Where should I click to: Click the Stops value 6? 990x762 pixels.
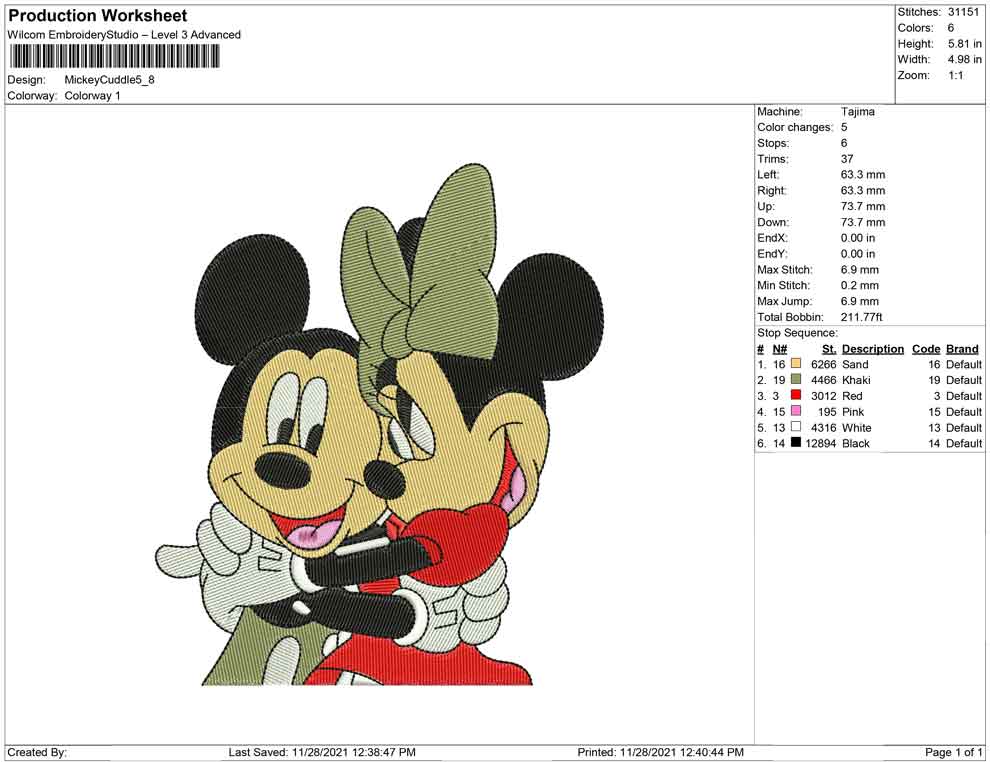(844, 143)
